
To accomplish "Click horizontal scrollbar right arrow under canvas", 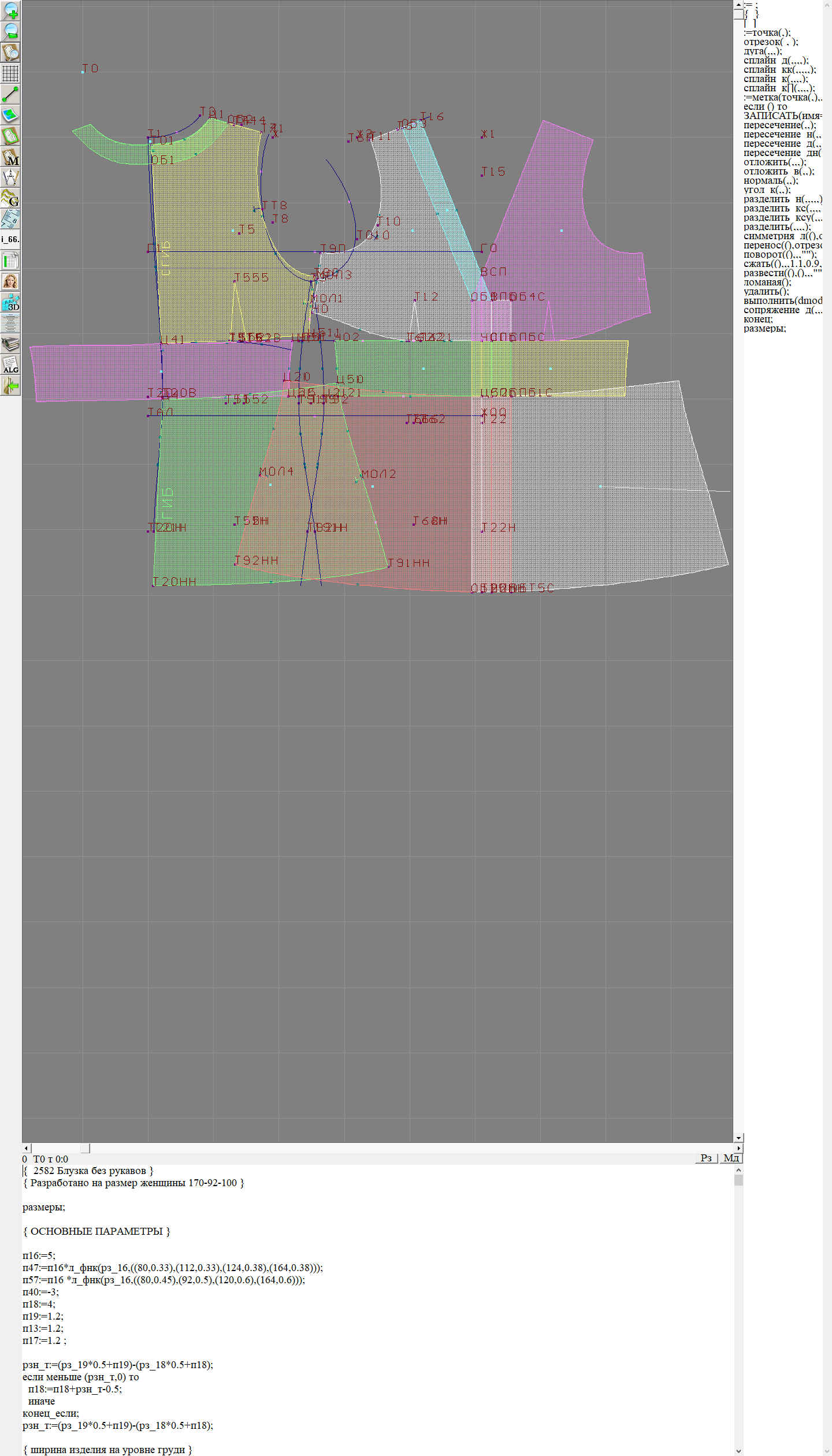I will pos(738,1148).
